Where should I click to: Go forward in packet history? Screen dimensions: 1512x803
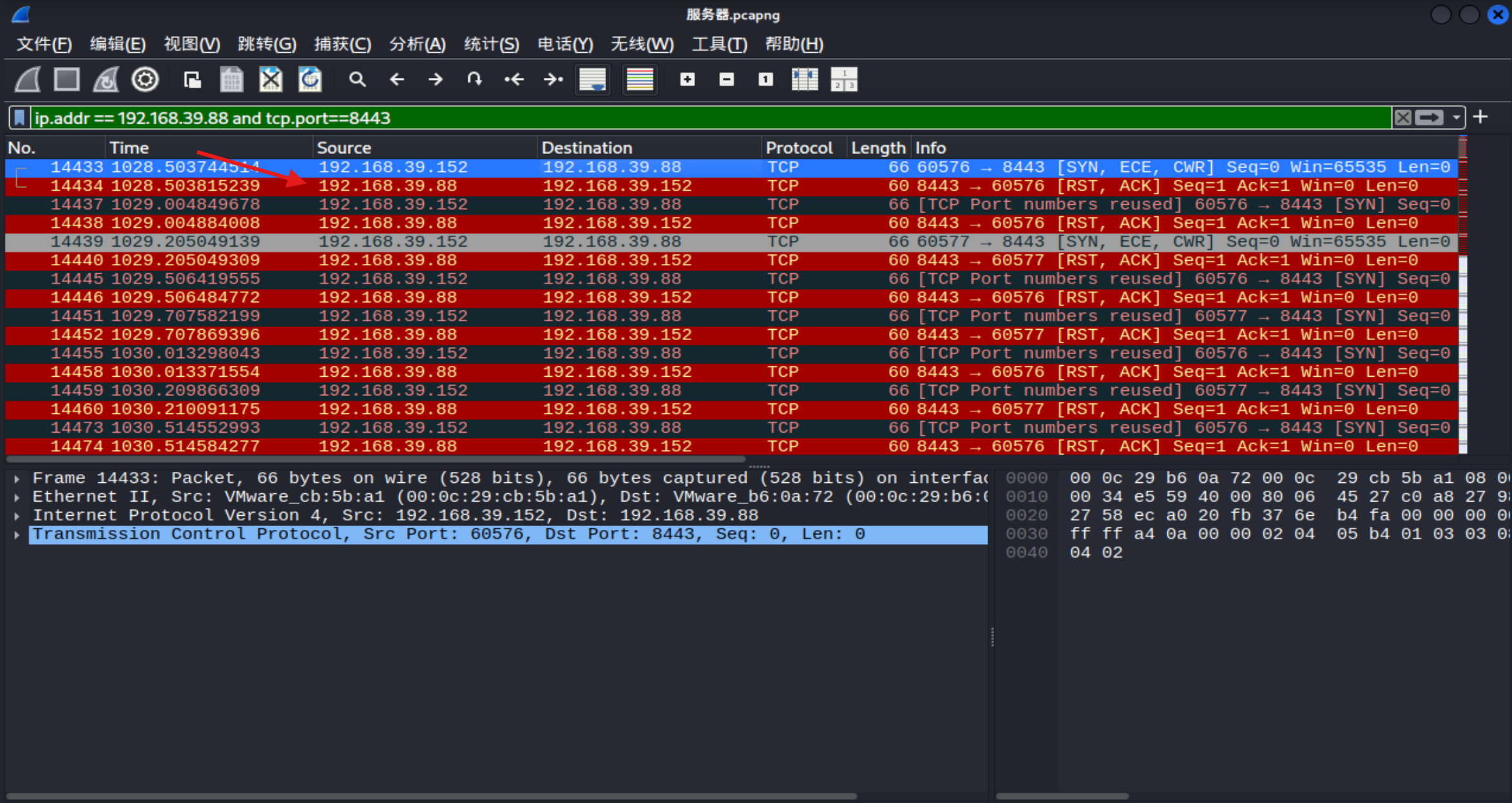[x=435, y=80]
